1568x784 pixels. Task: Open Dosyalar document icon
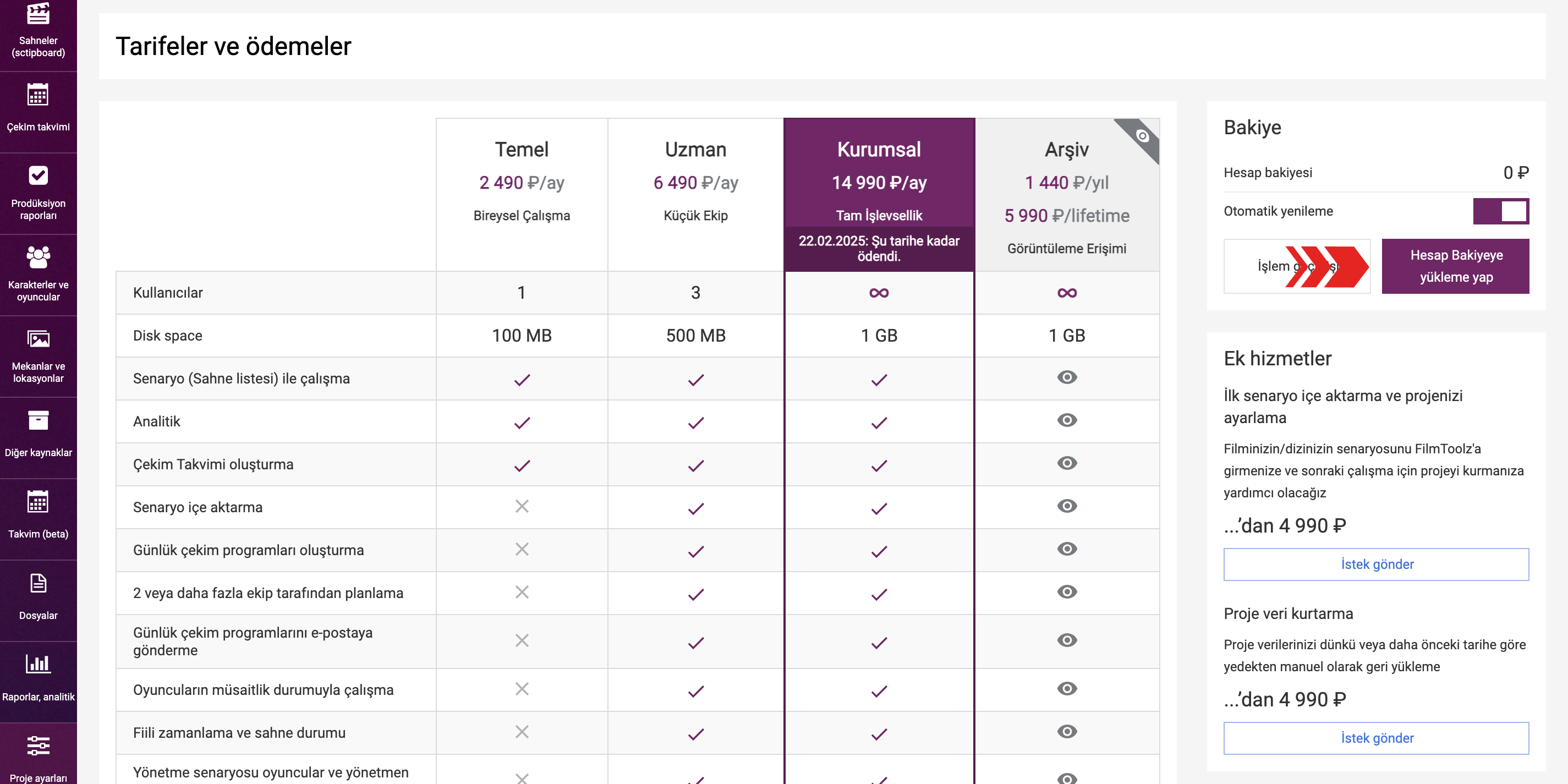pos(38,583)
